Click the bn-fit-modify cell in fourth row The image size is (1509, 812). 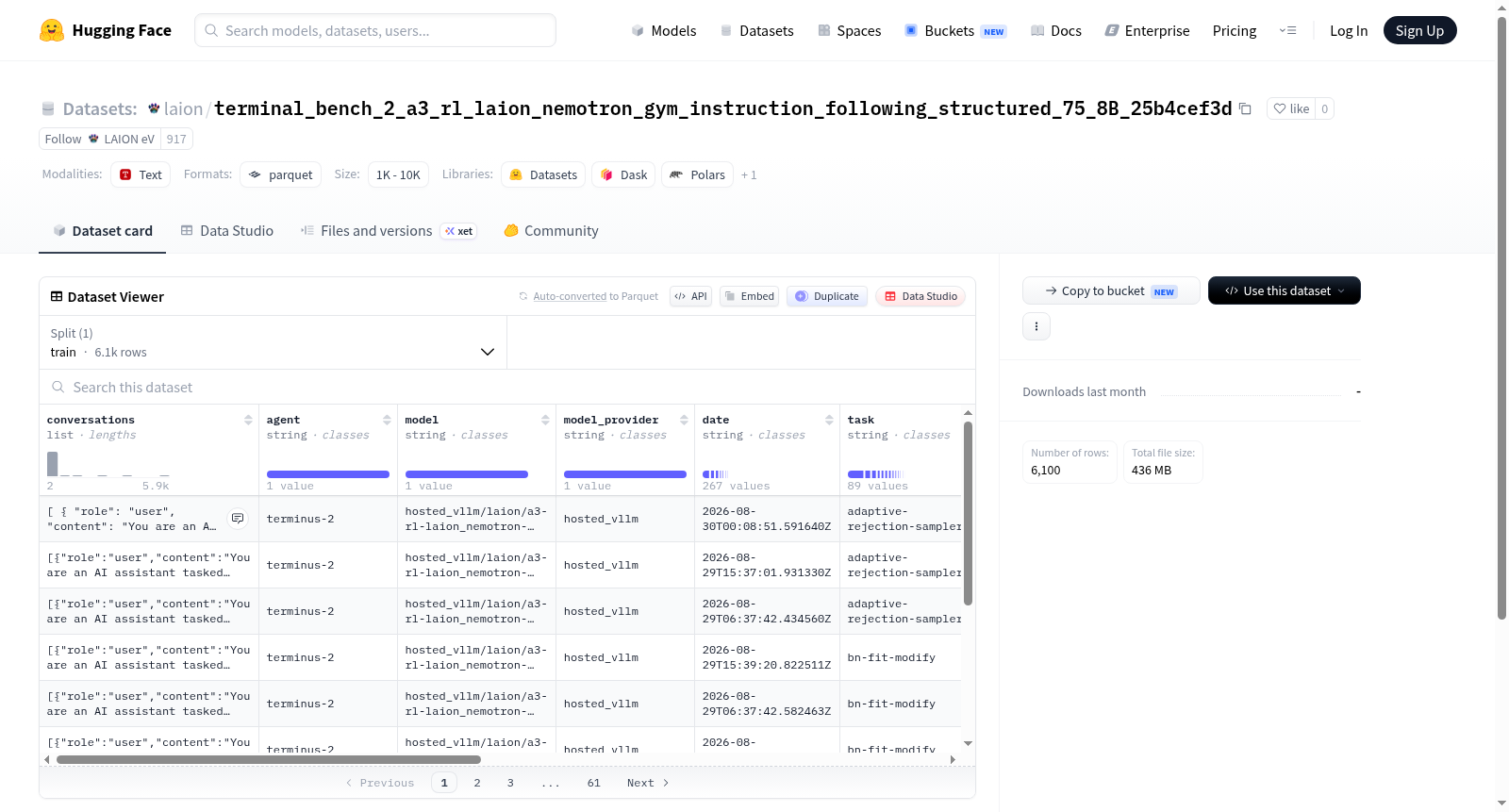tap(891, 657)
